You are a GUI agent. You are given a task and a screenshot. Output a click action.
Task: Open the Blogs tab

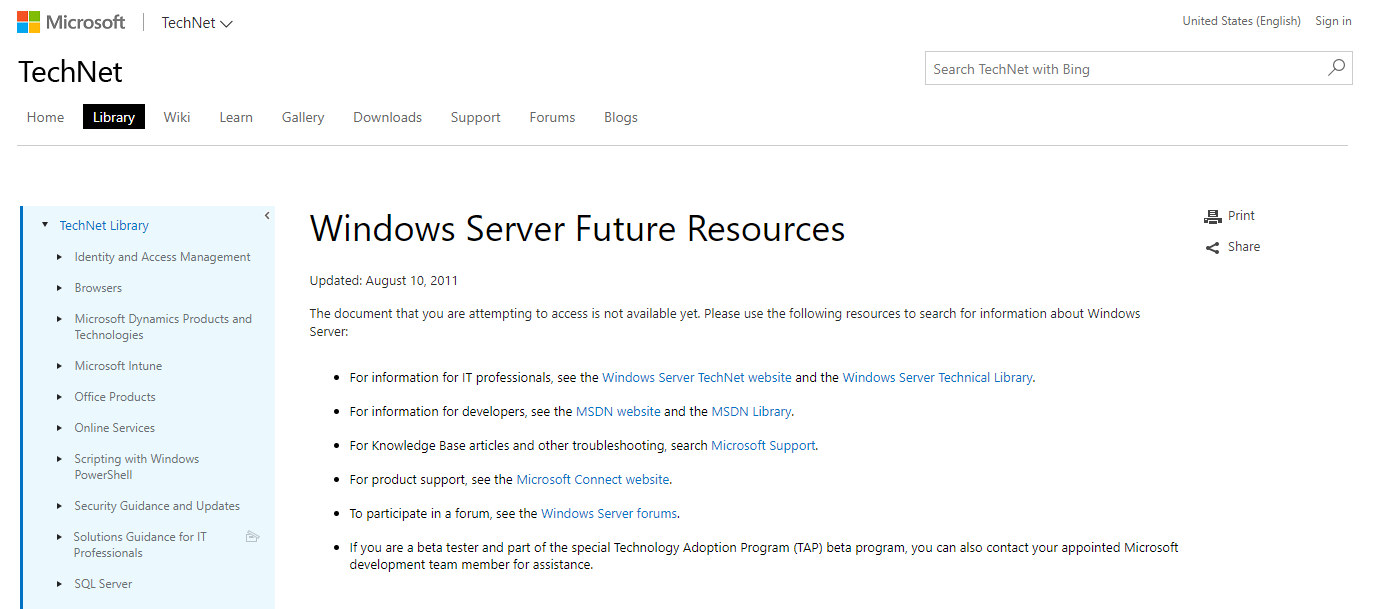pos(621,117)
